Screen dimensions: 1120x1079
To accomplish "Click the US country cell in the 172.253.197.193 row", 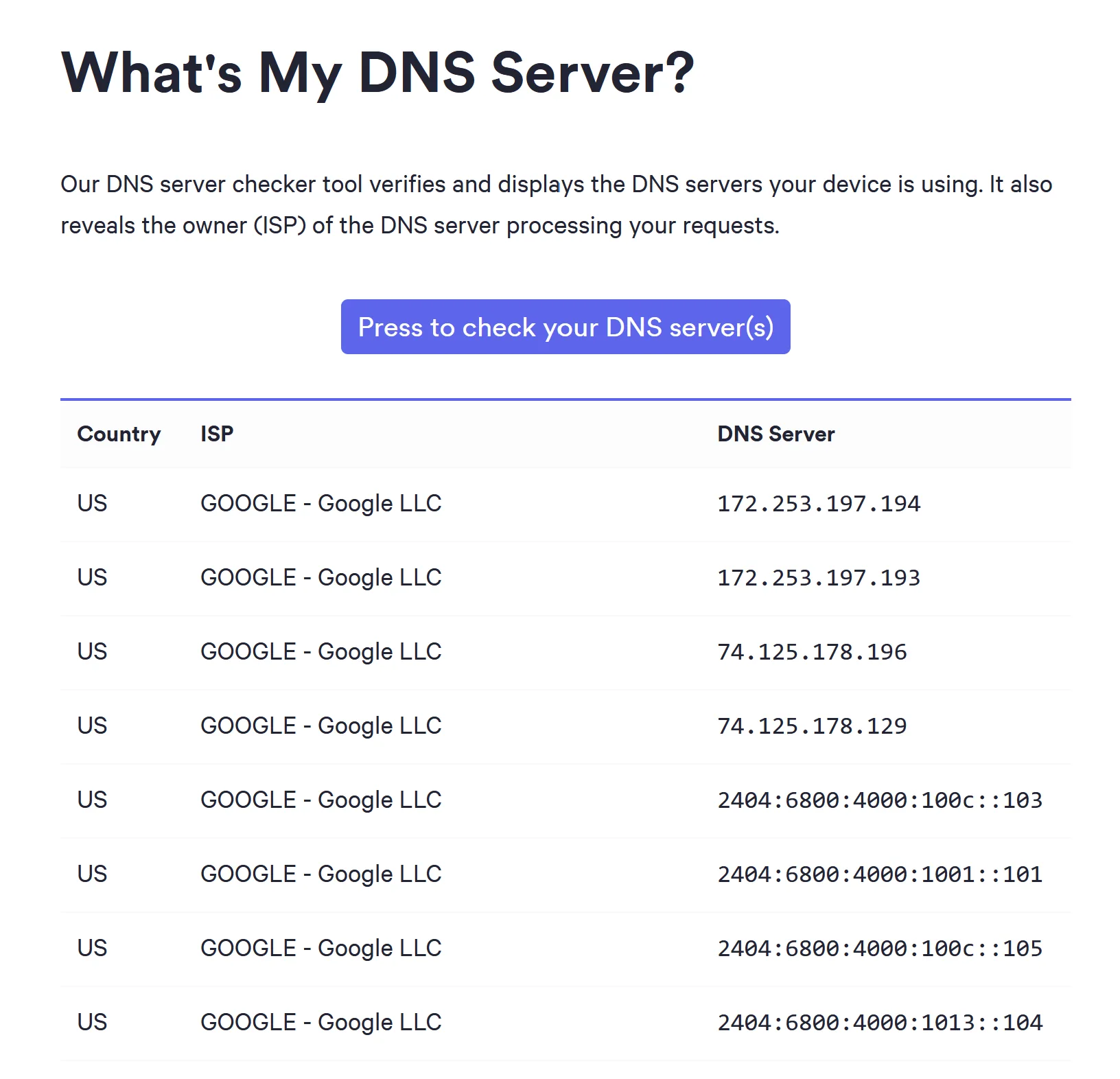I will (x=92, y=578).
